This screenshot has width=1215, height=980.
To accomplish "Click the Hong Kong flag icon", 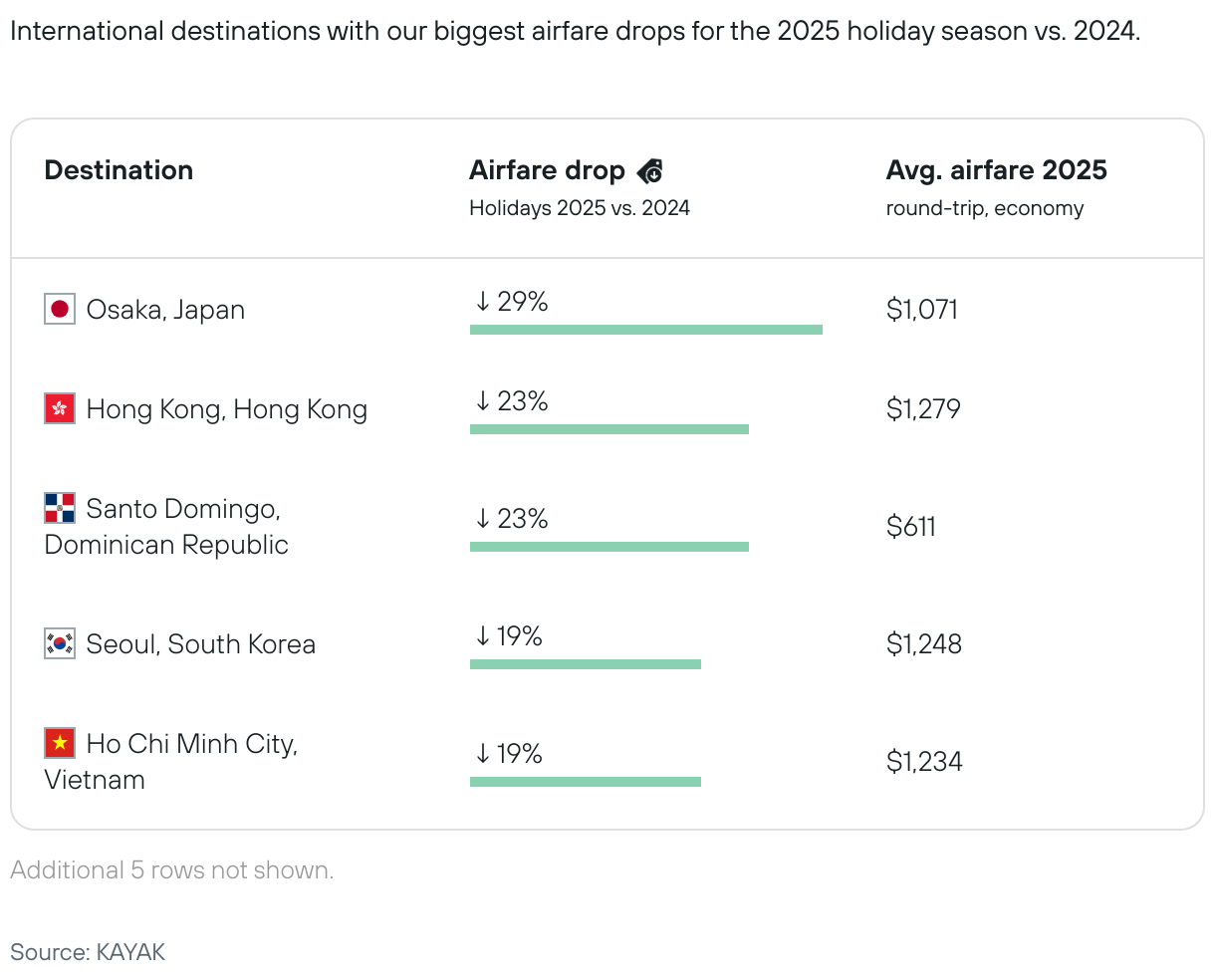I will (x=60, y=409).
